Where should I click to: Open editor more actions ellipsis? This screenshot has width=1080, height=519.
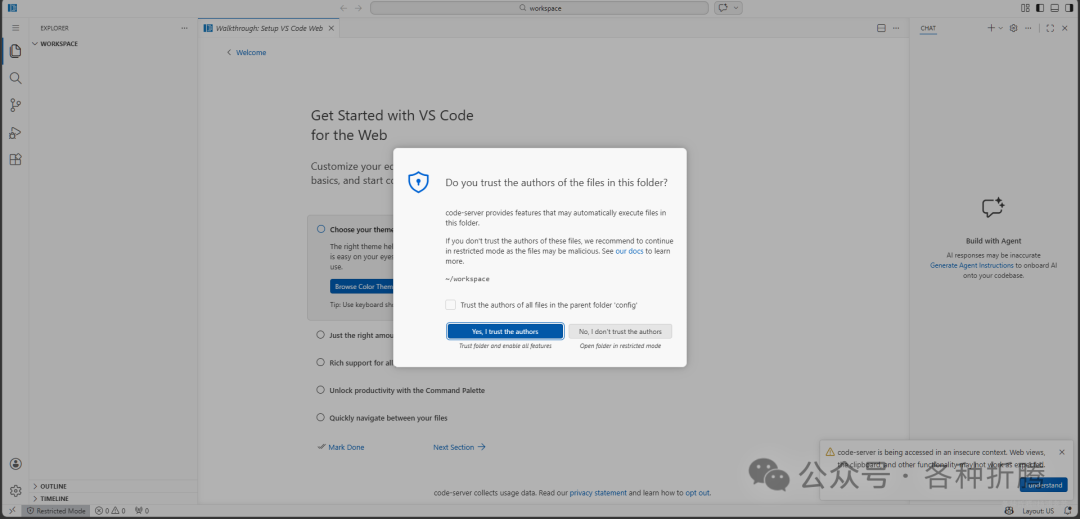tap(896, 28)
